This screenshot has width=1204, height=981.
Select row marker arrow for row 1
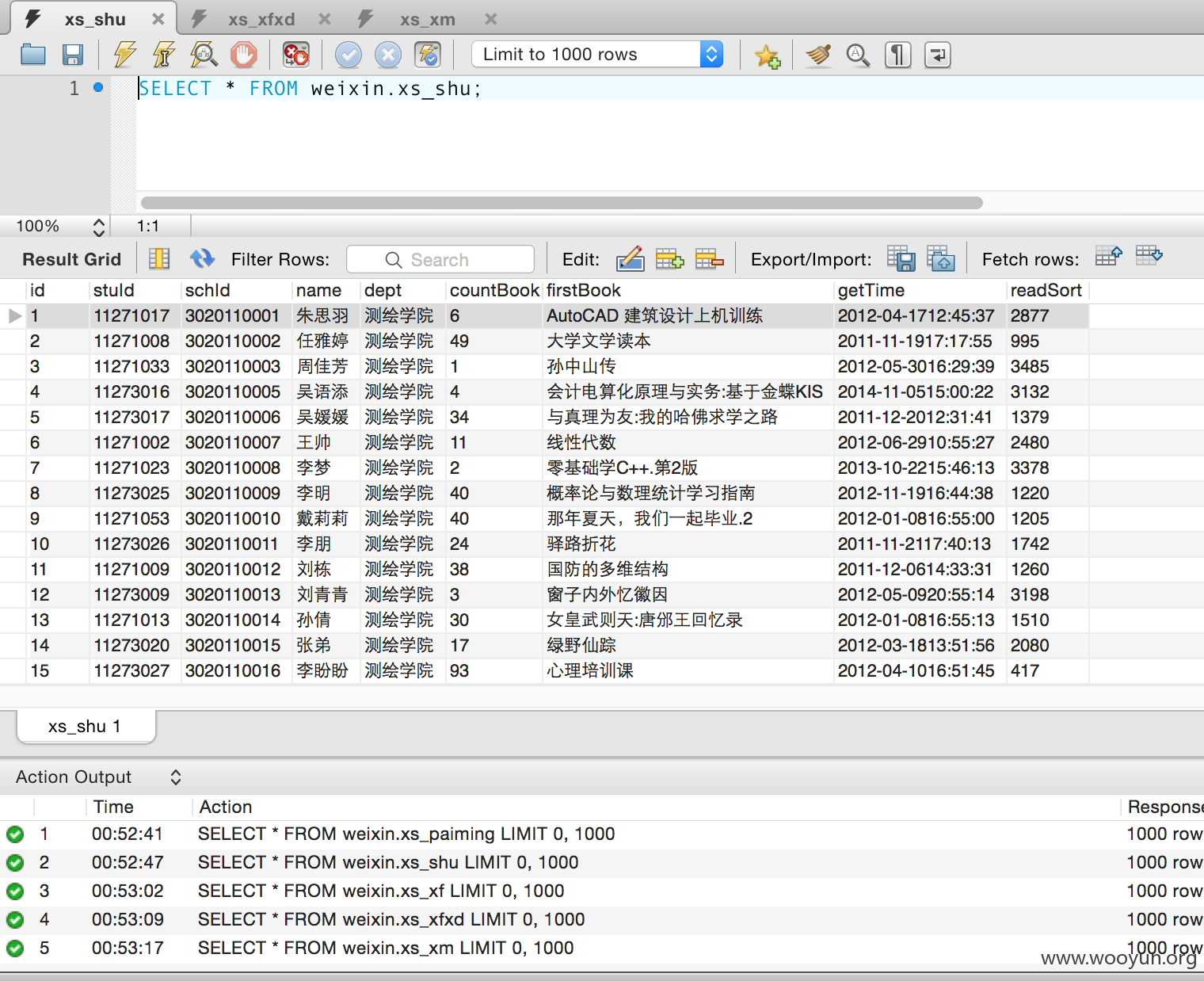(14, 316)
